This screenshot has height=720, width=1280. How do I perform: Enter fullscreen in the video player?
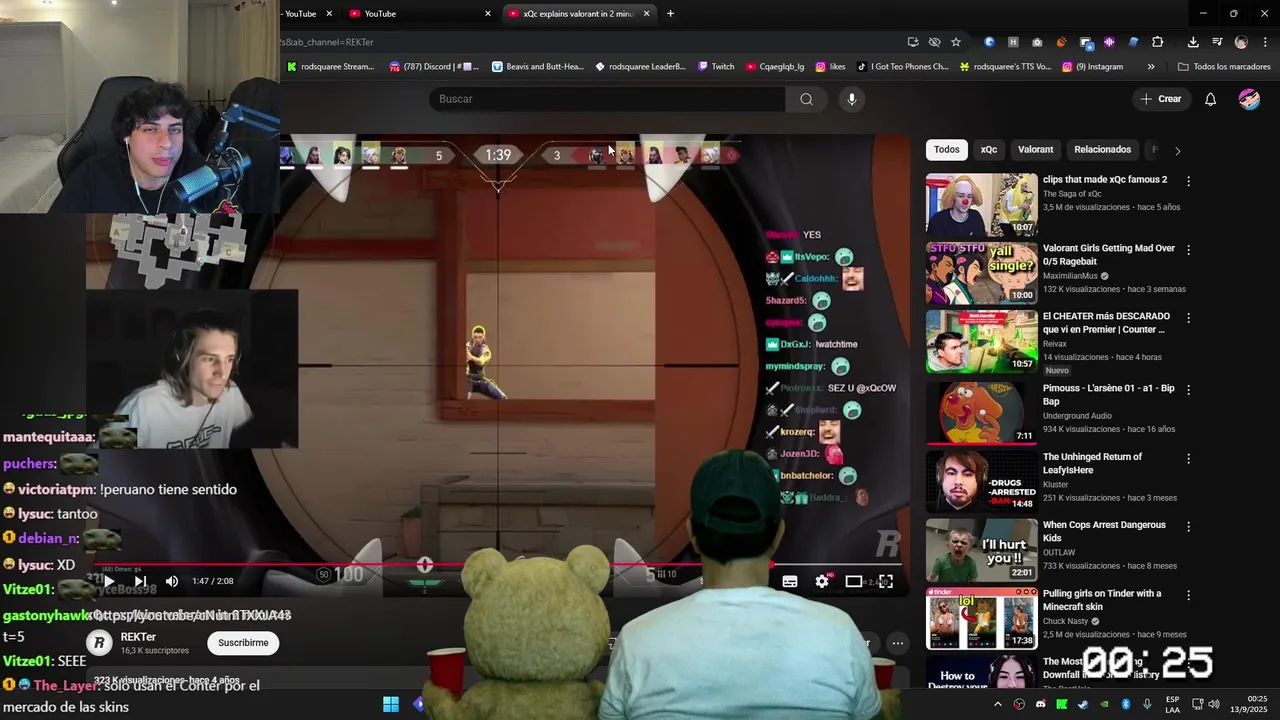[886, 581]
